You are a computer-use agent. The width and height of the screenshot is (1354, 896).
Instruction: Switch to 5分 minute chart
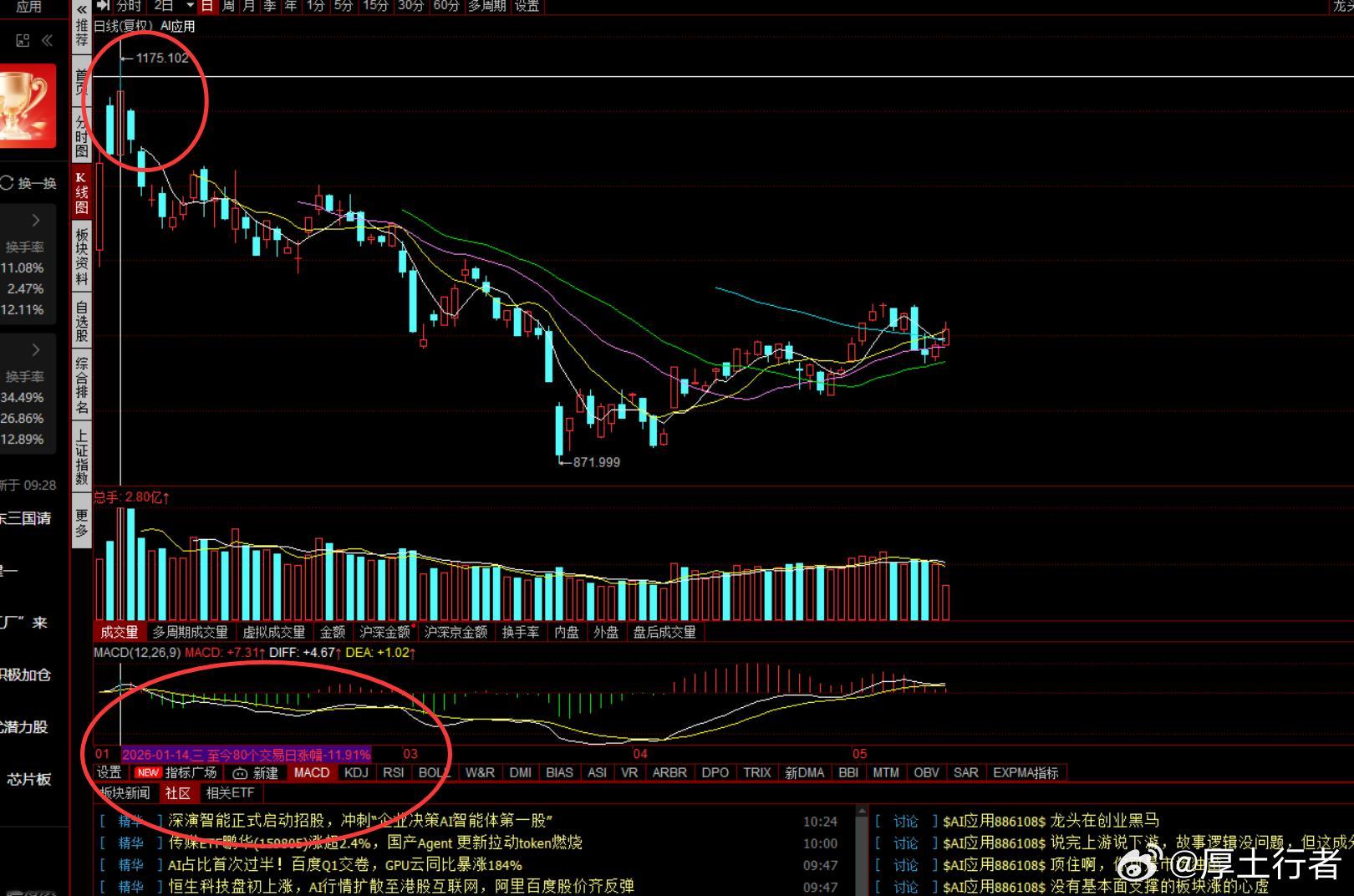(x=344, y=5)
